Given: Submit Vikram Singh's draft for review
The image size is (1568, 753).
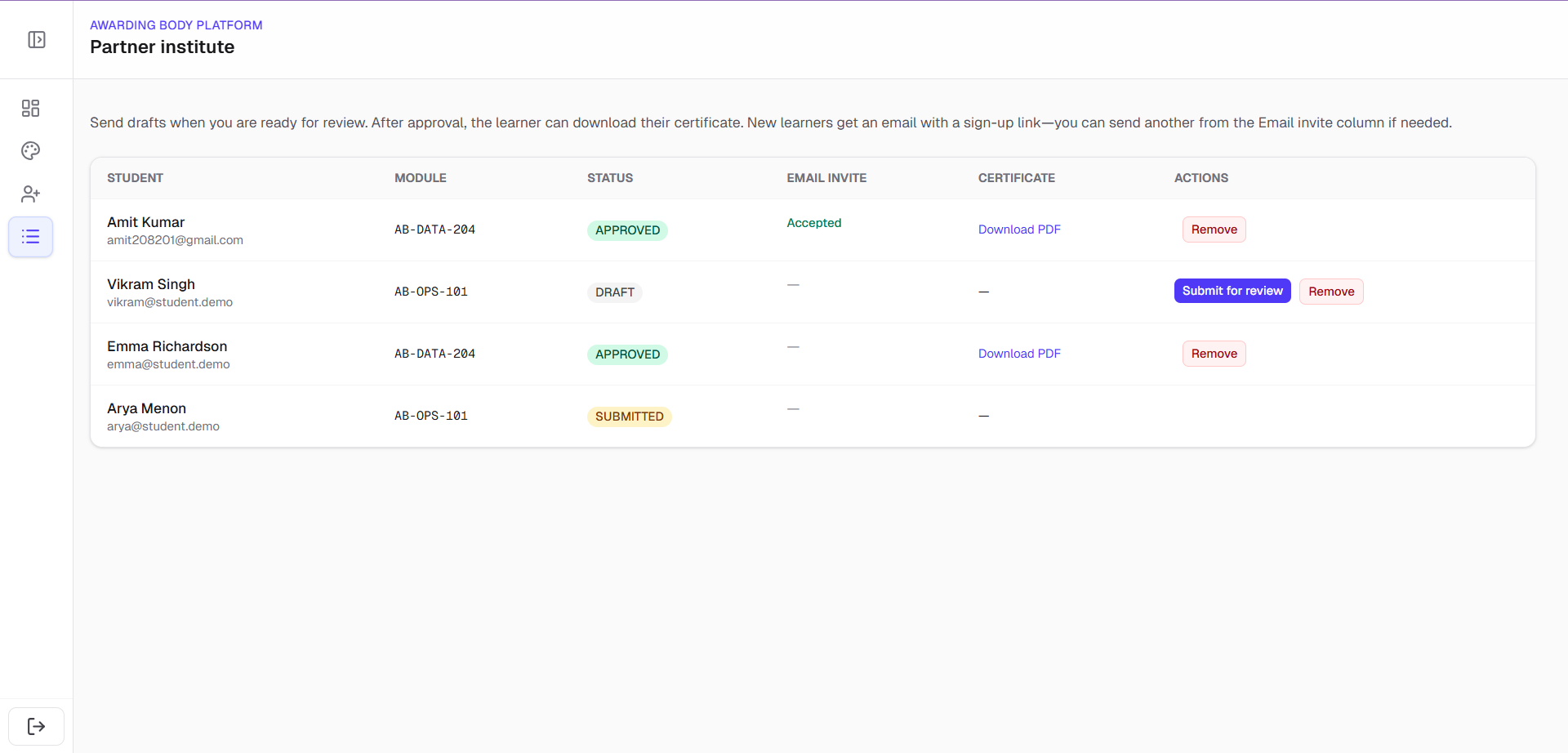Looking at the screenshot, I should [1232, 291].
